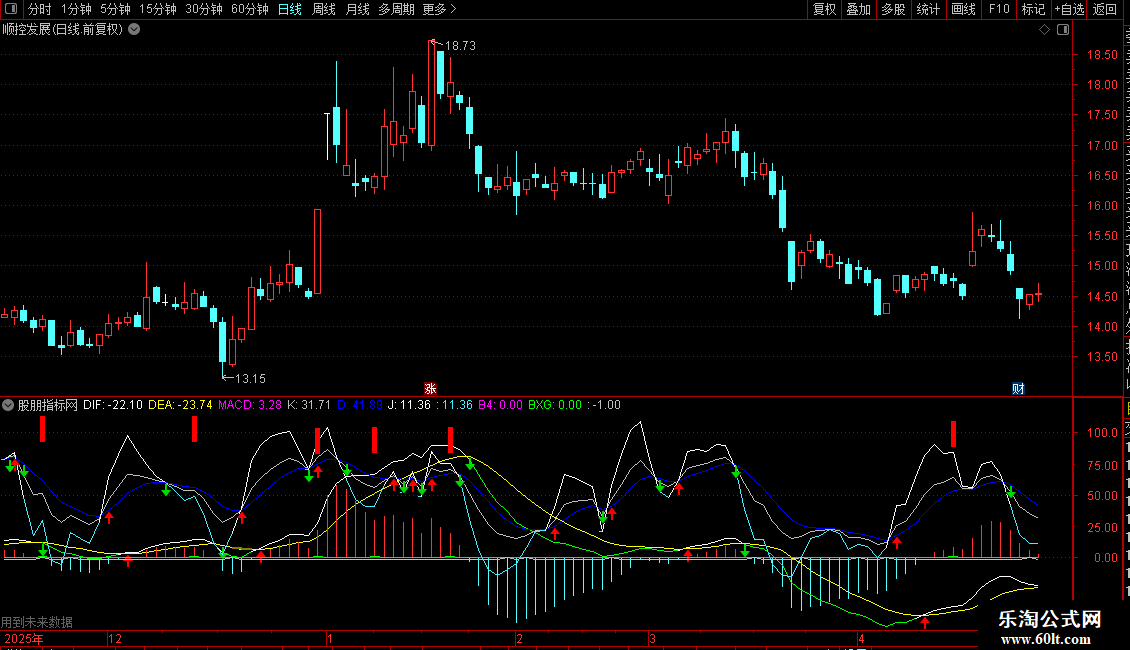Click the 18.73 high price label
Screen dimensions: 1130x650
460,45
